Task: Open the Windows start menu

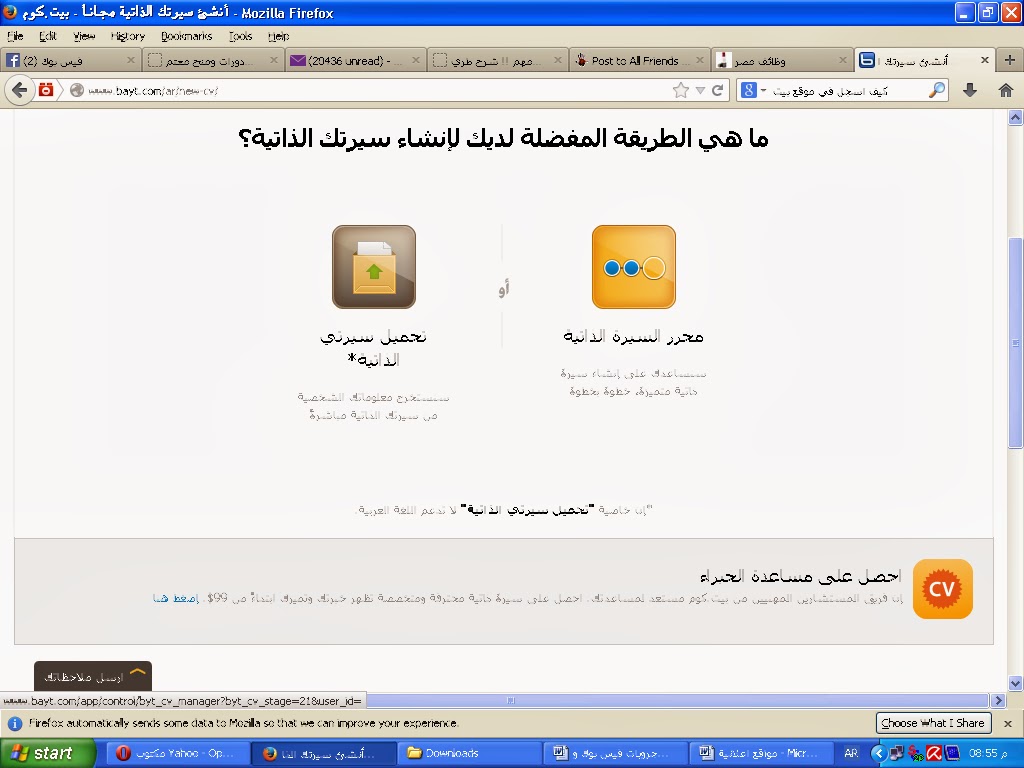Action: [x=47, y=753]
